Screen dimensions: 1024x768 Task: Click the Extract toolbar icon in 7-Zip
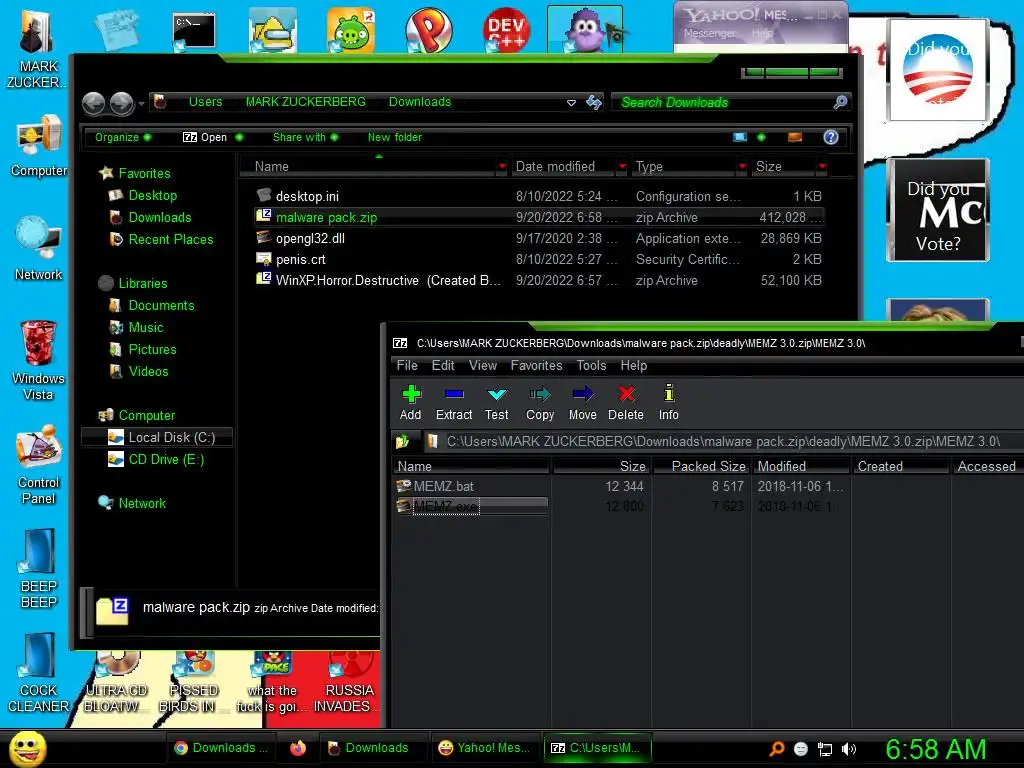tap(454, 402)
